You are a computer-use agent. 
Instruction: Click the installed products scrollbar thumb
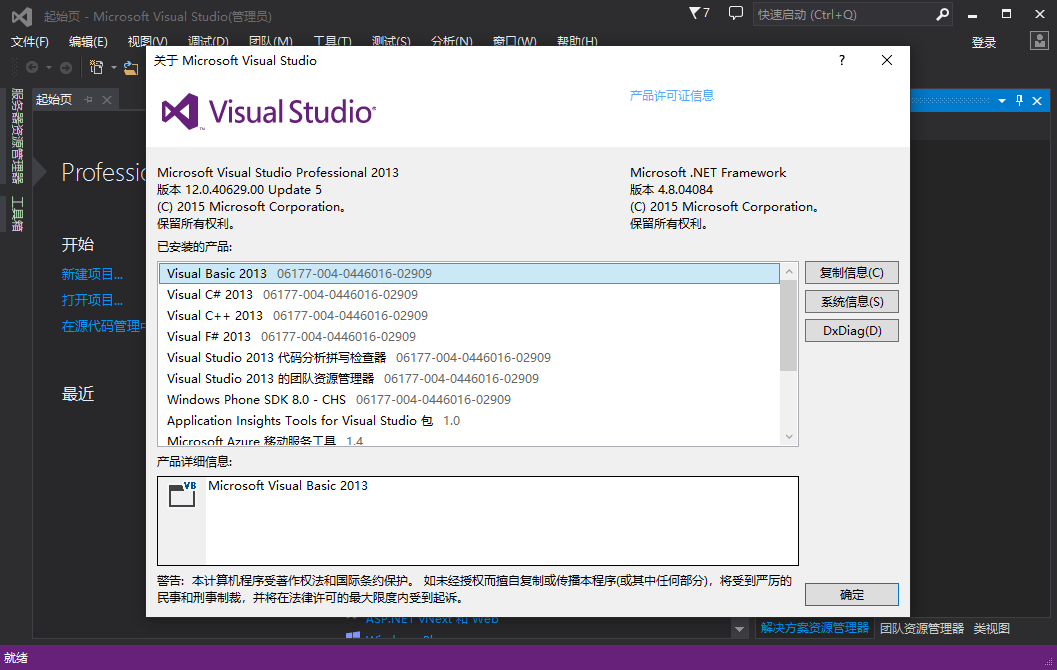coord(789,325)
